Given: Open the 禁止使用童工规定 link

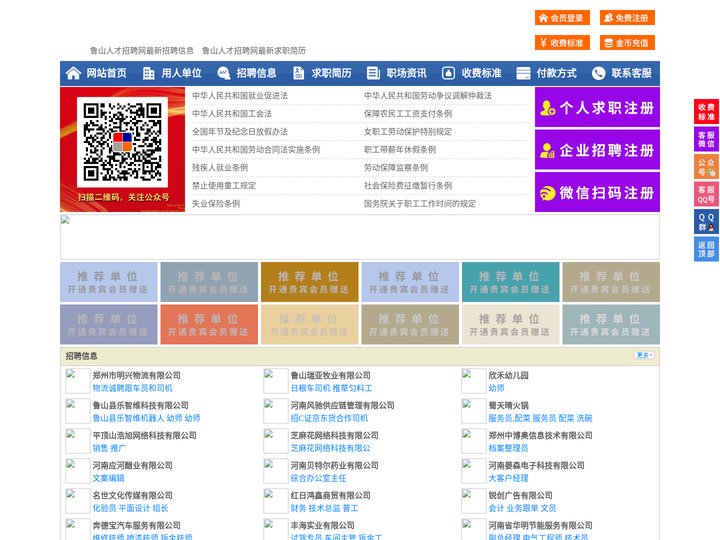Looking at the screenshot, I should click(224, 186).
